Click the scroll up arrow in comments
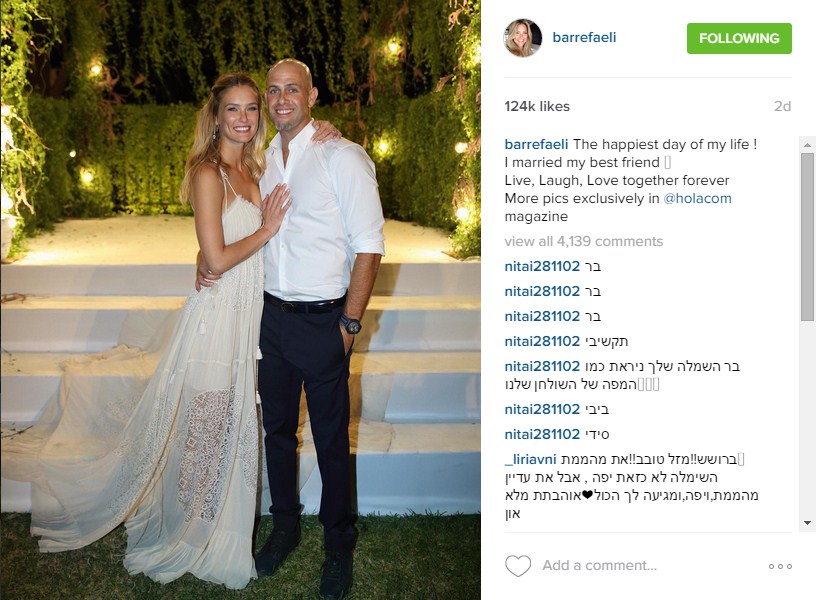The image size is (816, 600). click(x=807, y=145)
